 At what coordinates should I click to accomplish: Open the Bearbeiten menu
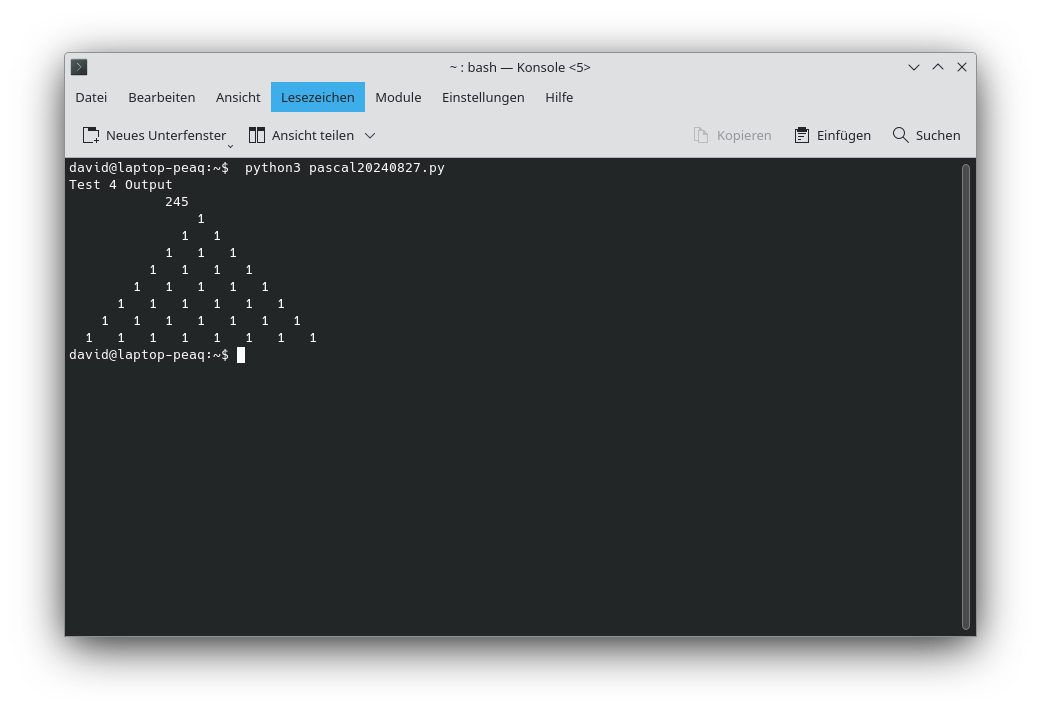point(161,97)
